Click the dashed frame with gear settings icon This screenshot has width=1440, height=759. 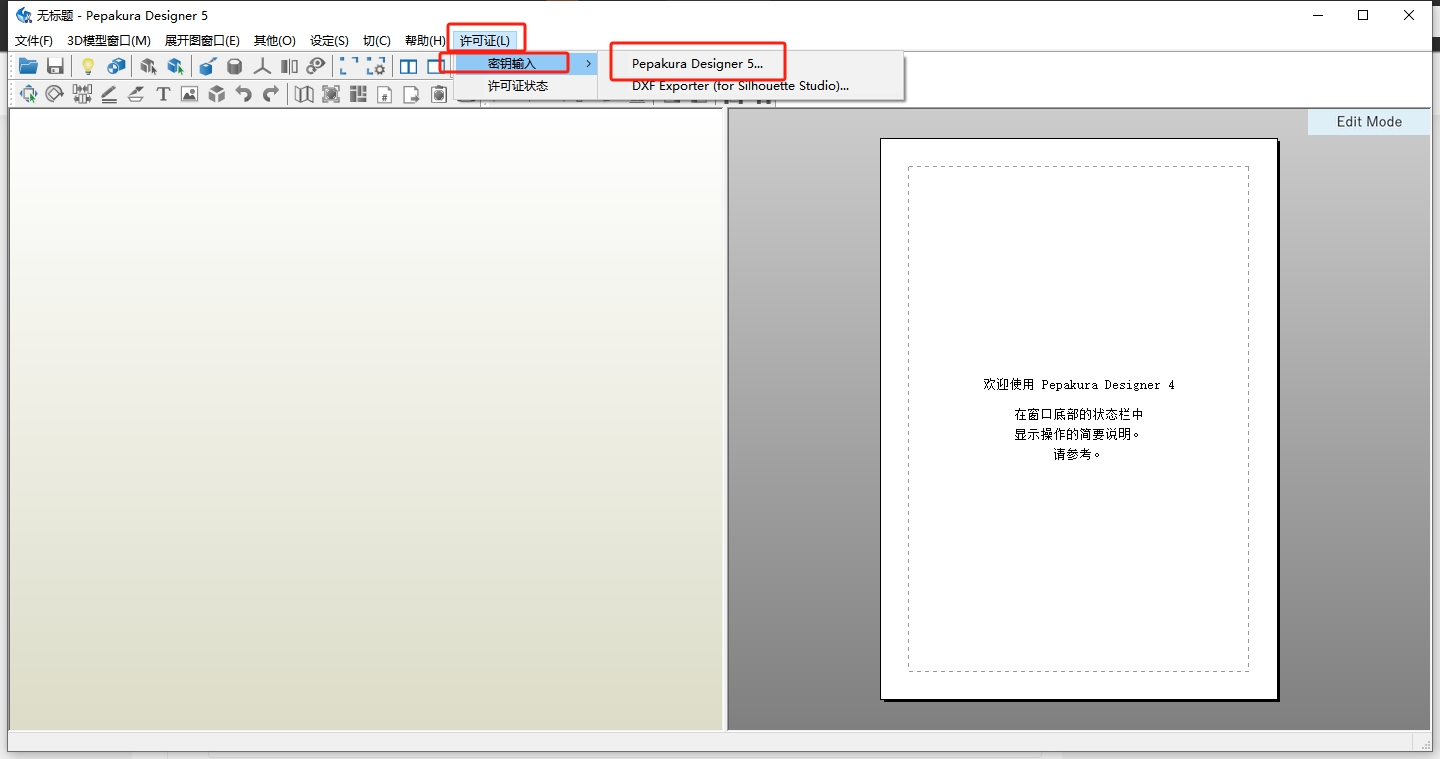click(x=376, y=66)
